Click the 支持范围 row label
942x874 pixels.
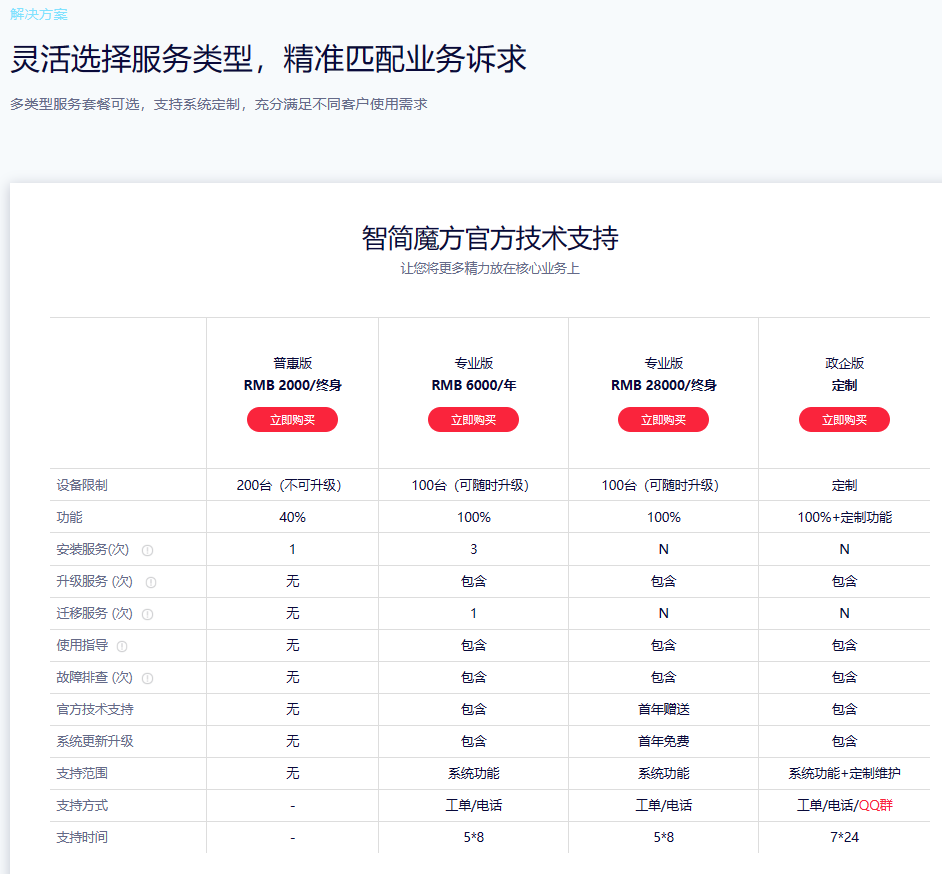82,773
